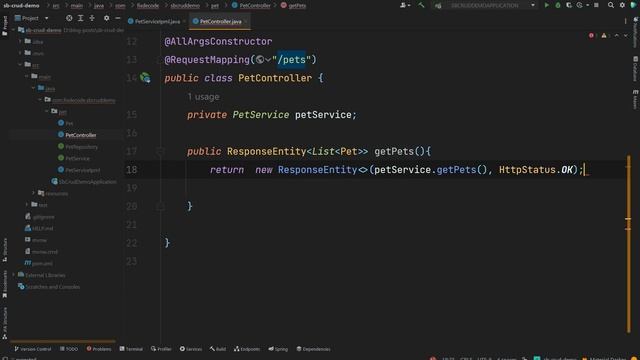Click the PetController breadcrumb in navigation bar
Screen dimensions: 640x360
(x=251, y=5)
